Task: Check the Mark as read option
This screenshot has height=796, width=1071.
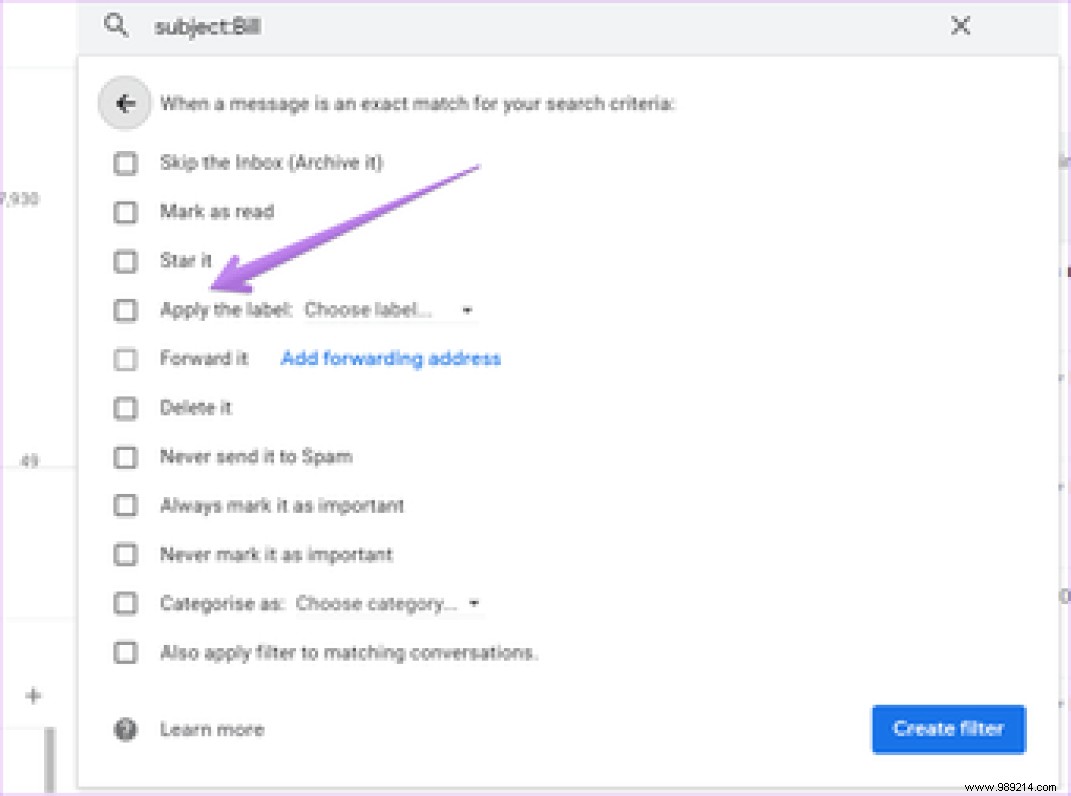Action: [125, 212]
